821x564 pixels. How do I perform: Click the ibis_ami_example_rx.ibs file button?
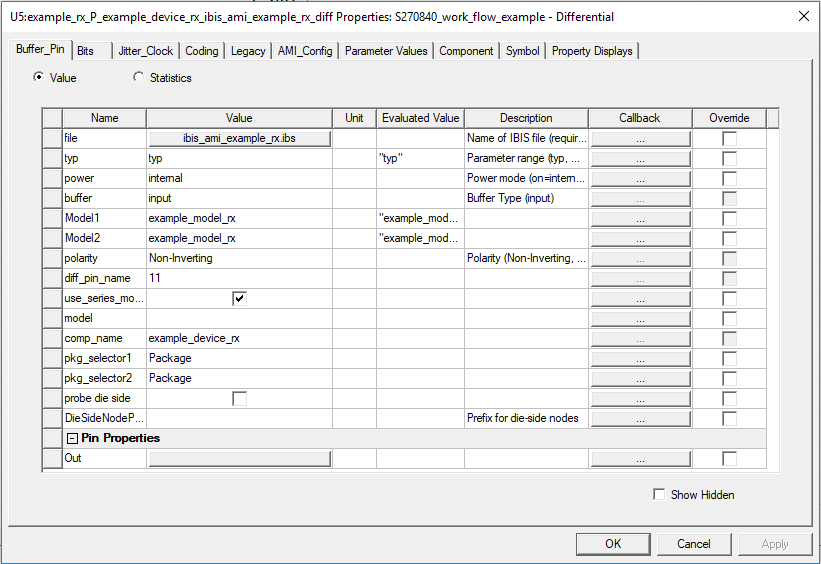coord(239,138)
